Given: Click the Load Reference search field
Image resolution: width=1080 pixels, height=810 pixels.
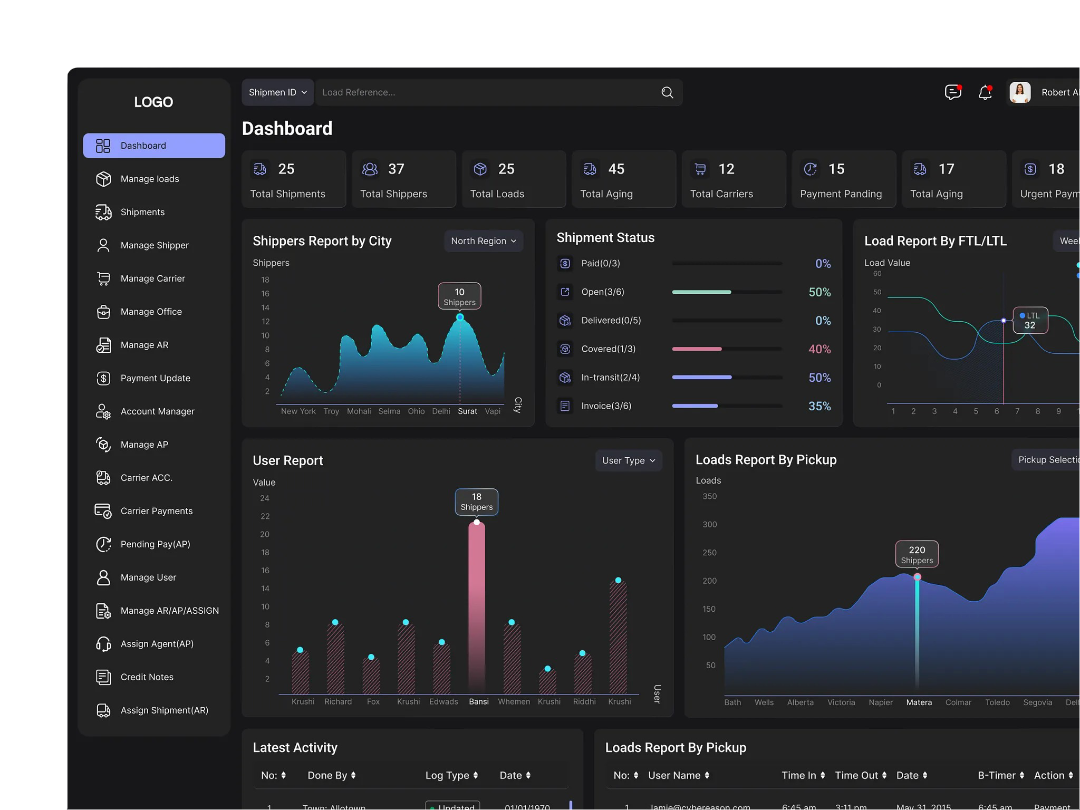Looking at the screenshot, I should pos(485,93).
